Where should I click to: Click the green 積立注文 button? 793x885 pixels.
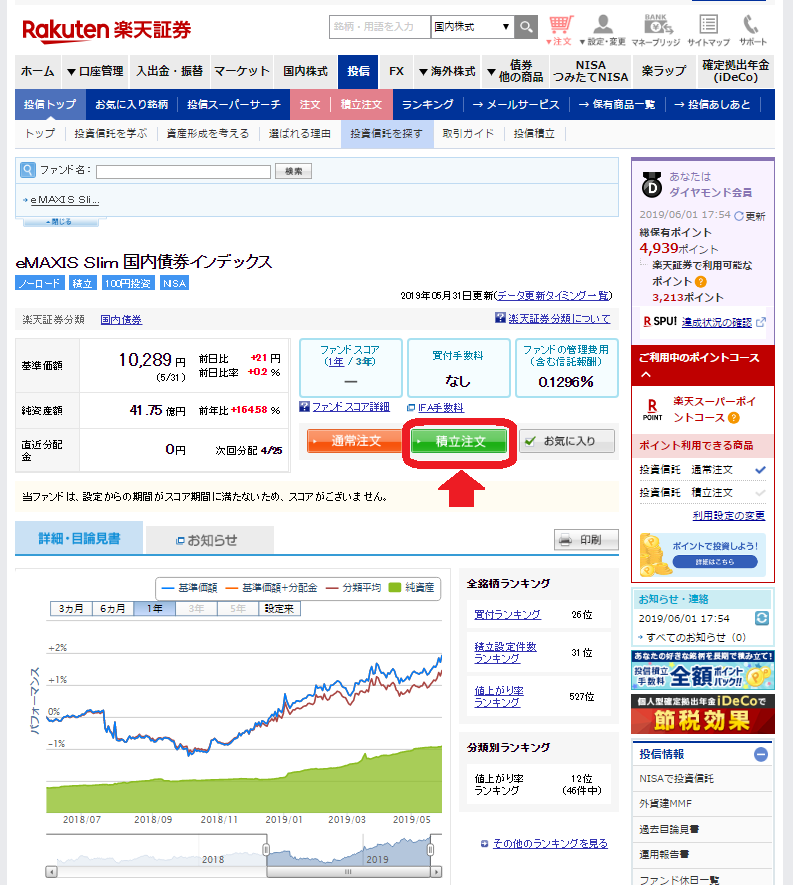coord(459,441)
